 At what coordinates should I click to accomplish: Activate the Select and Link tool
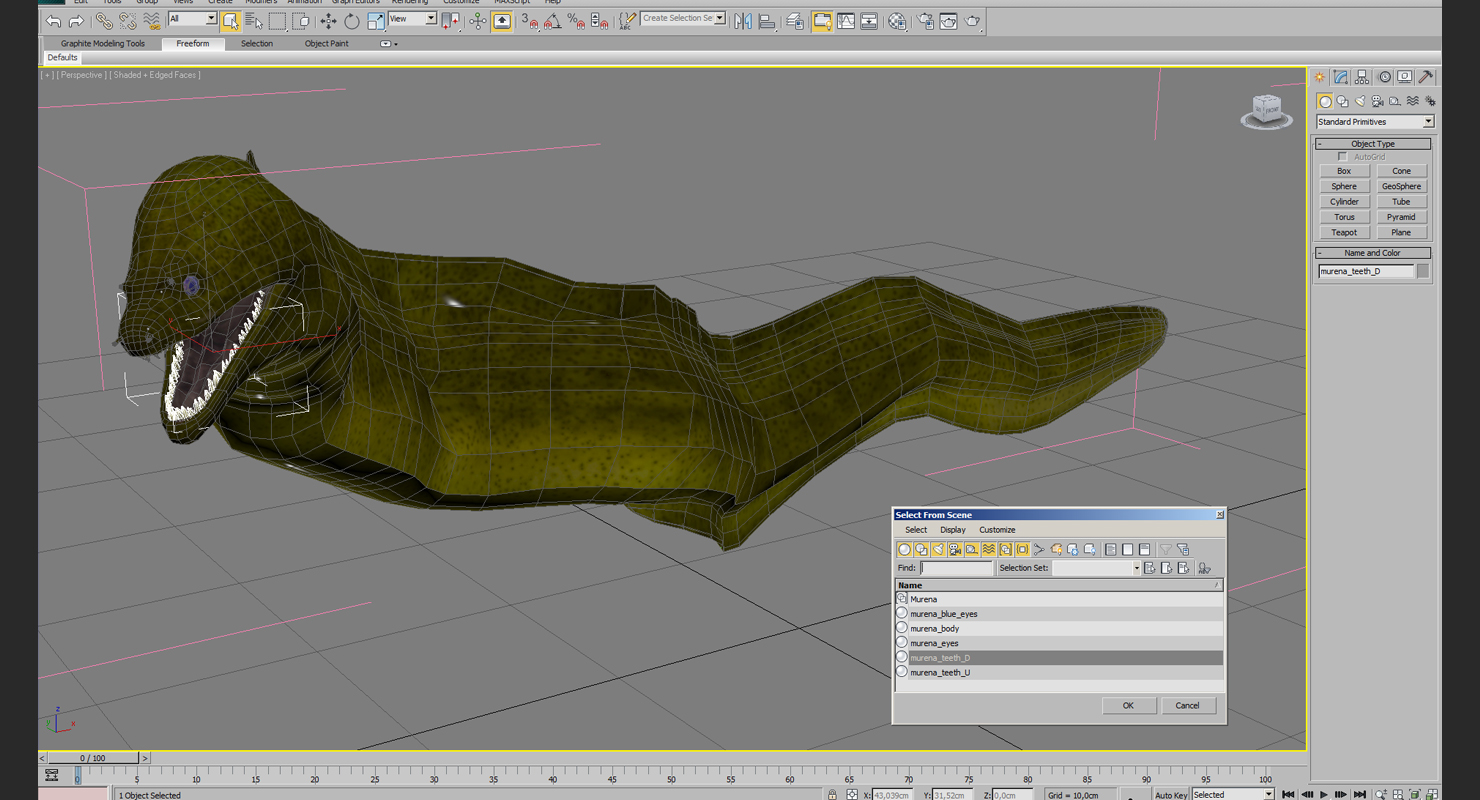click(104, 21)
